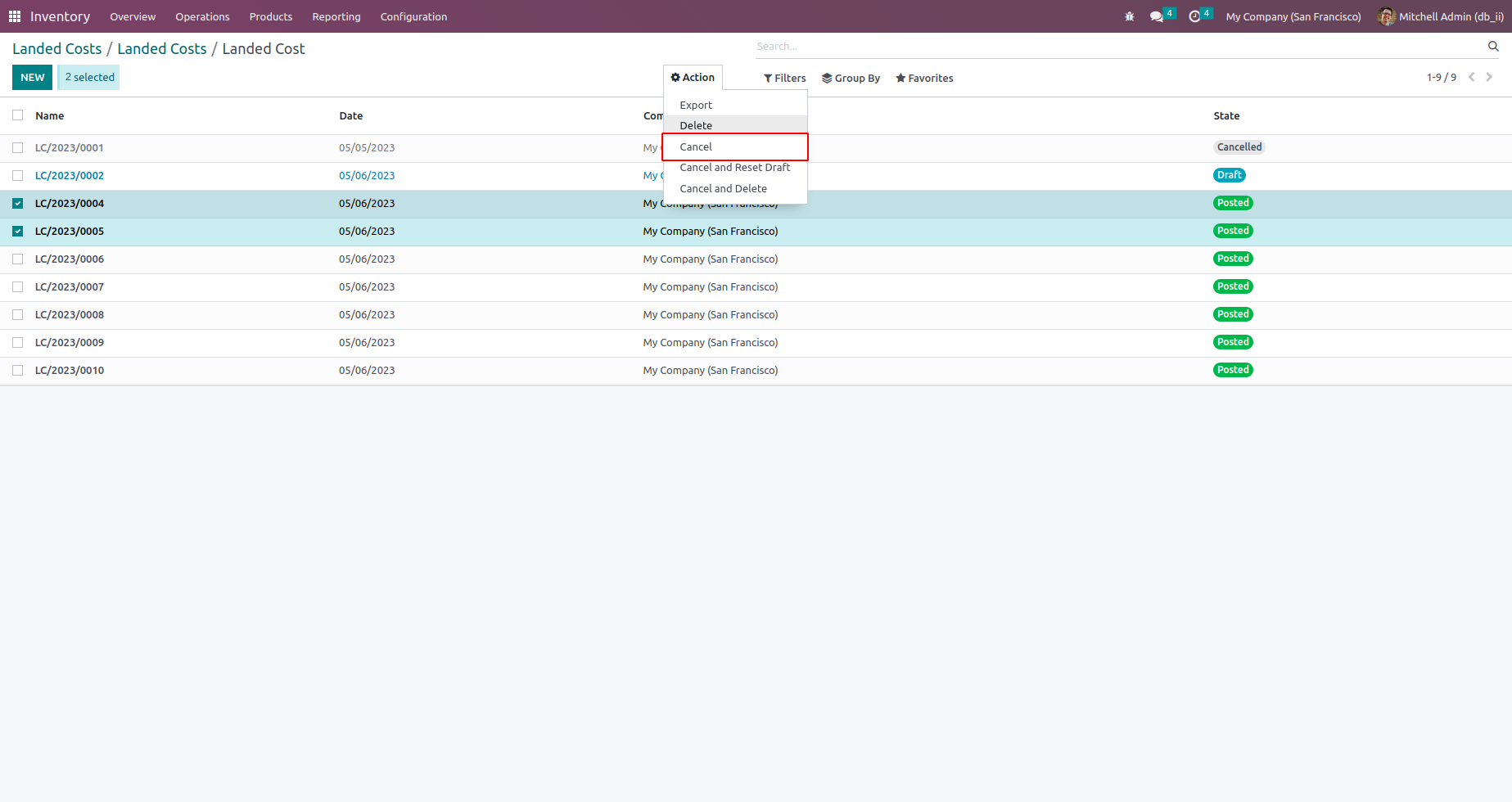Choose Cancel from Action menu
Image resolution: width=1512 pixels, height=802 pixels.
[735, 147]
